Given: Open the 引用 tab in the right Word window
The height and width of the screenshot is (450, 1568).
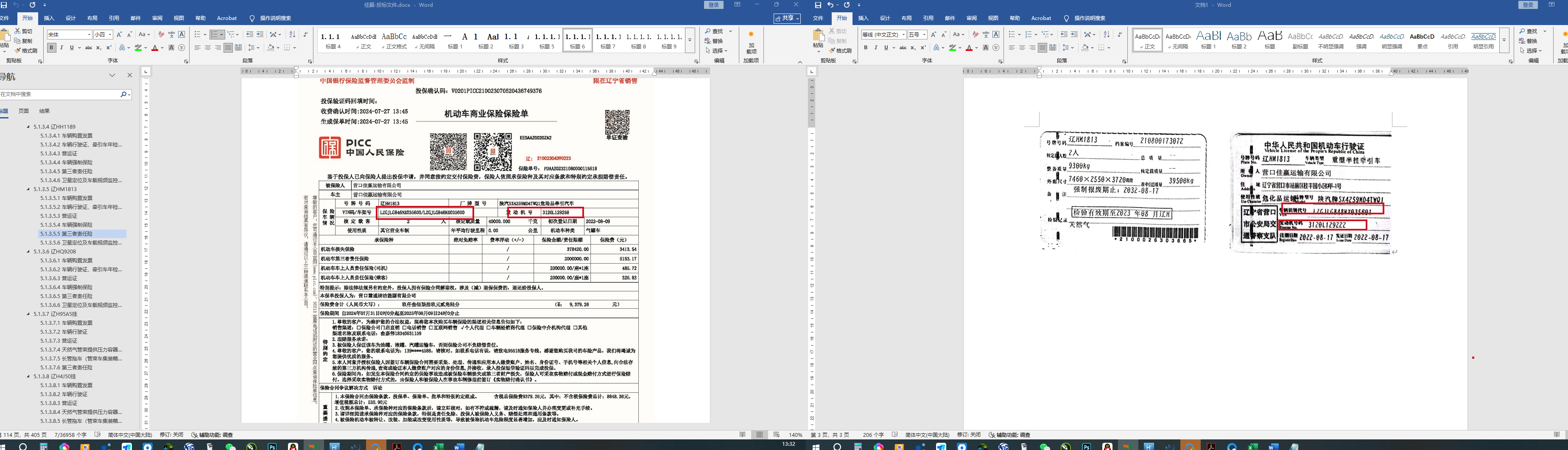Looking at the screenshot, I should [x=928, y=18].
